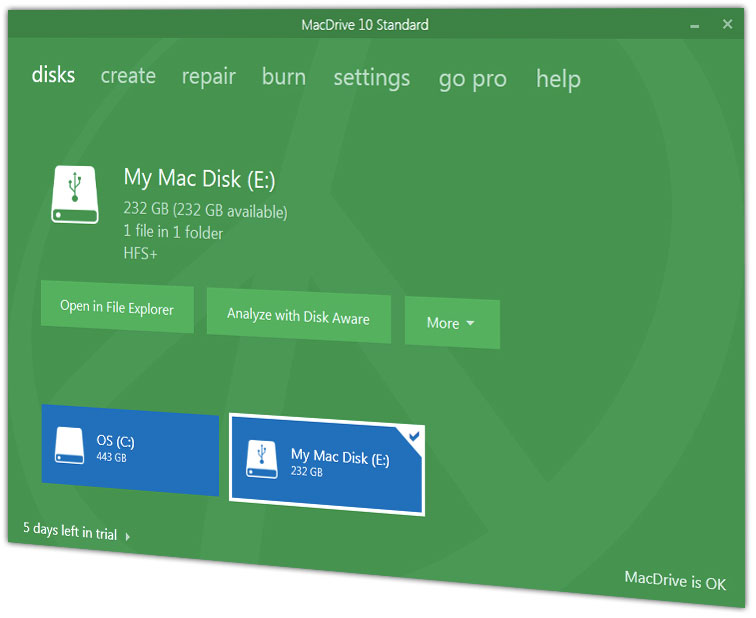The image size is (756, 618).
Task: Minimize the MacDrive window
Action: (x=695, y=26)
